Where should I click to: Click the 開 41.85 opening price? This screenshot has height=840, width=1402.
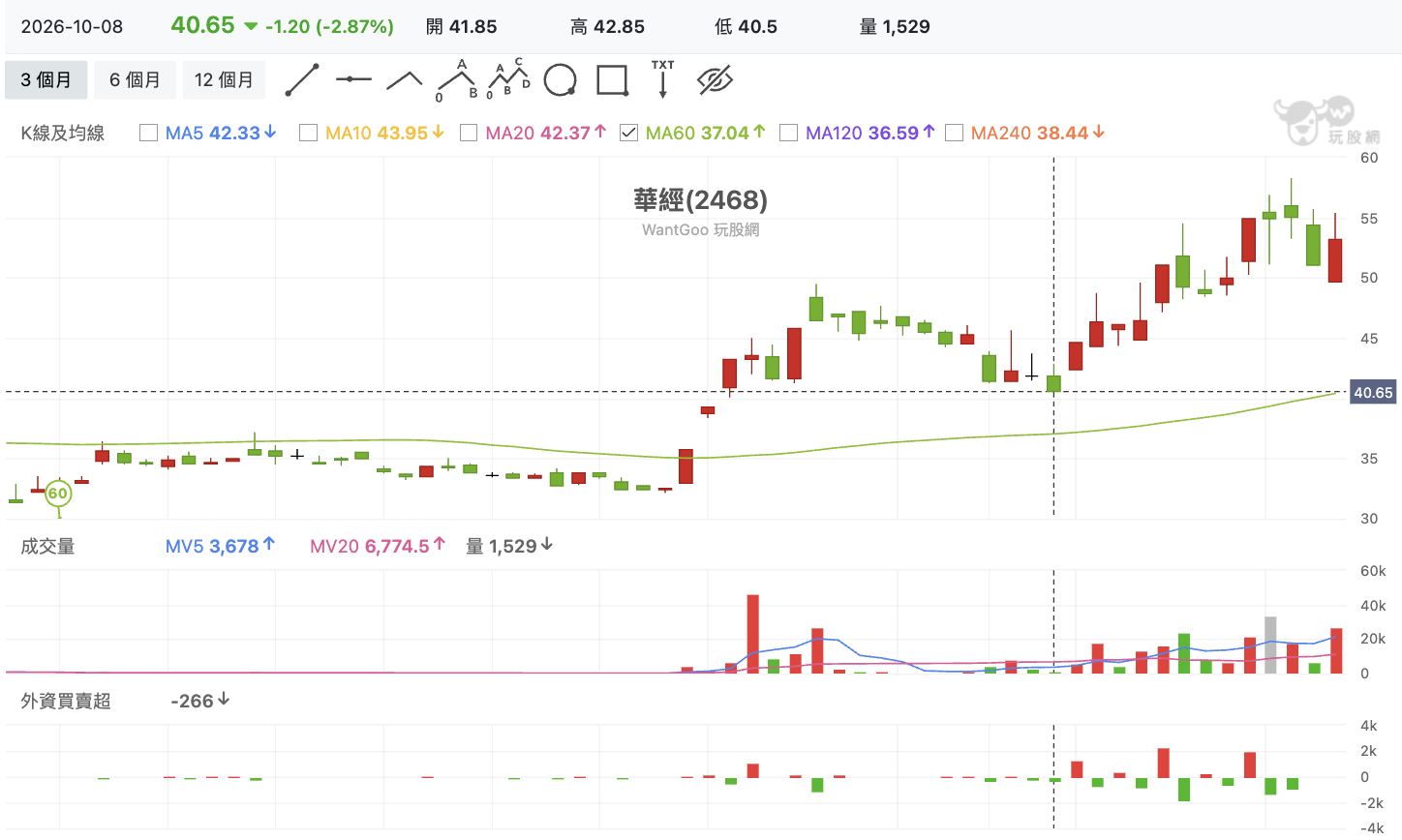click(x=462, y=27)
